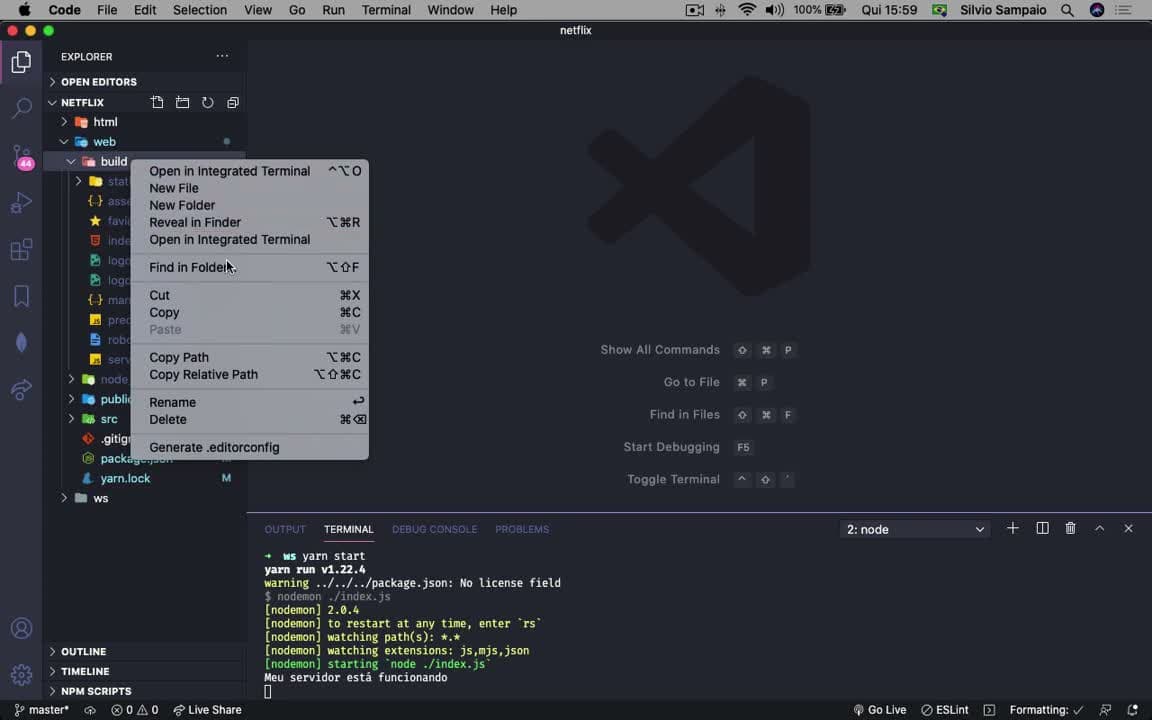Open the Live Share activity bar view
The image size is (1152, 720).
(x=21, y=389)
